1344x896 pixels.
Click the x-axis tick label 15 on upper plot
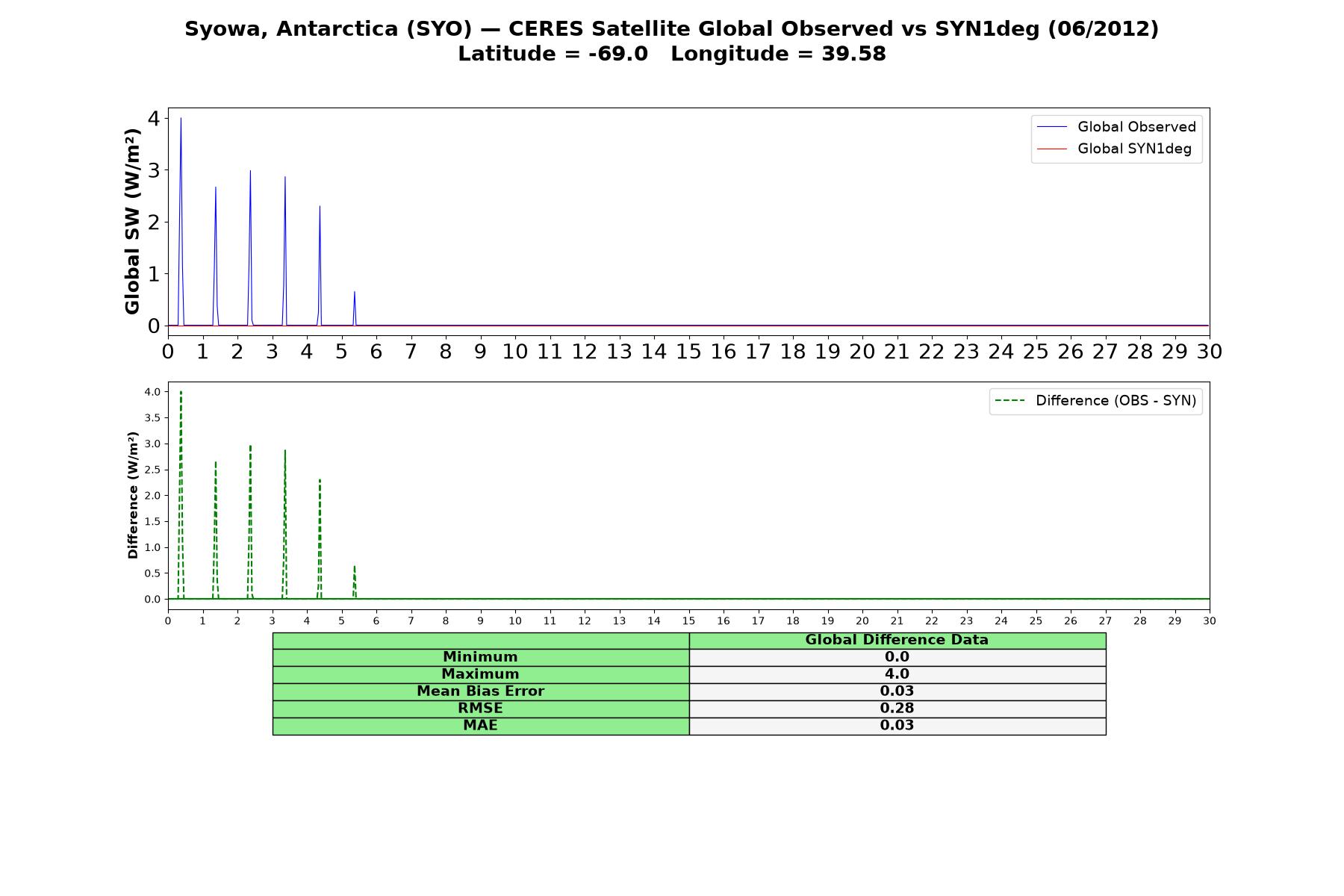(x=688, y=352)
